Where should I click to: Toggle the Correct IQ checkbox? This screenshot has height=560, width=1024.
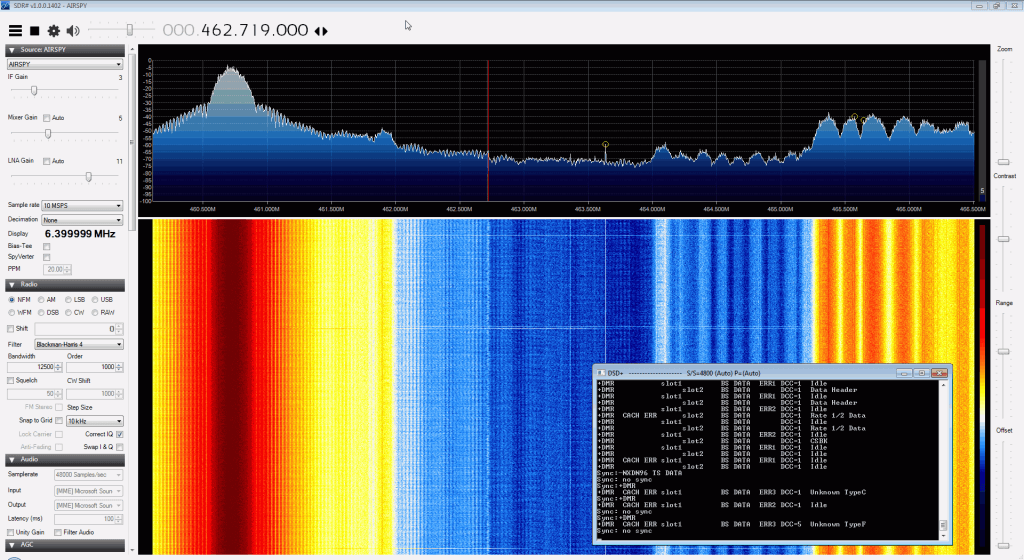point(119,435)
